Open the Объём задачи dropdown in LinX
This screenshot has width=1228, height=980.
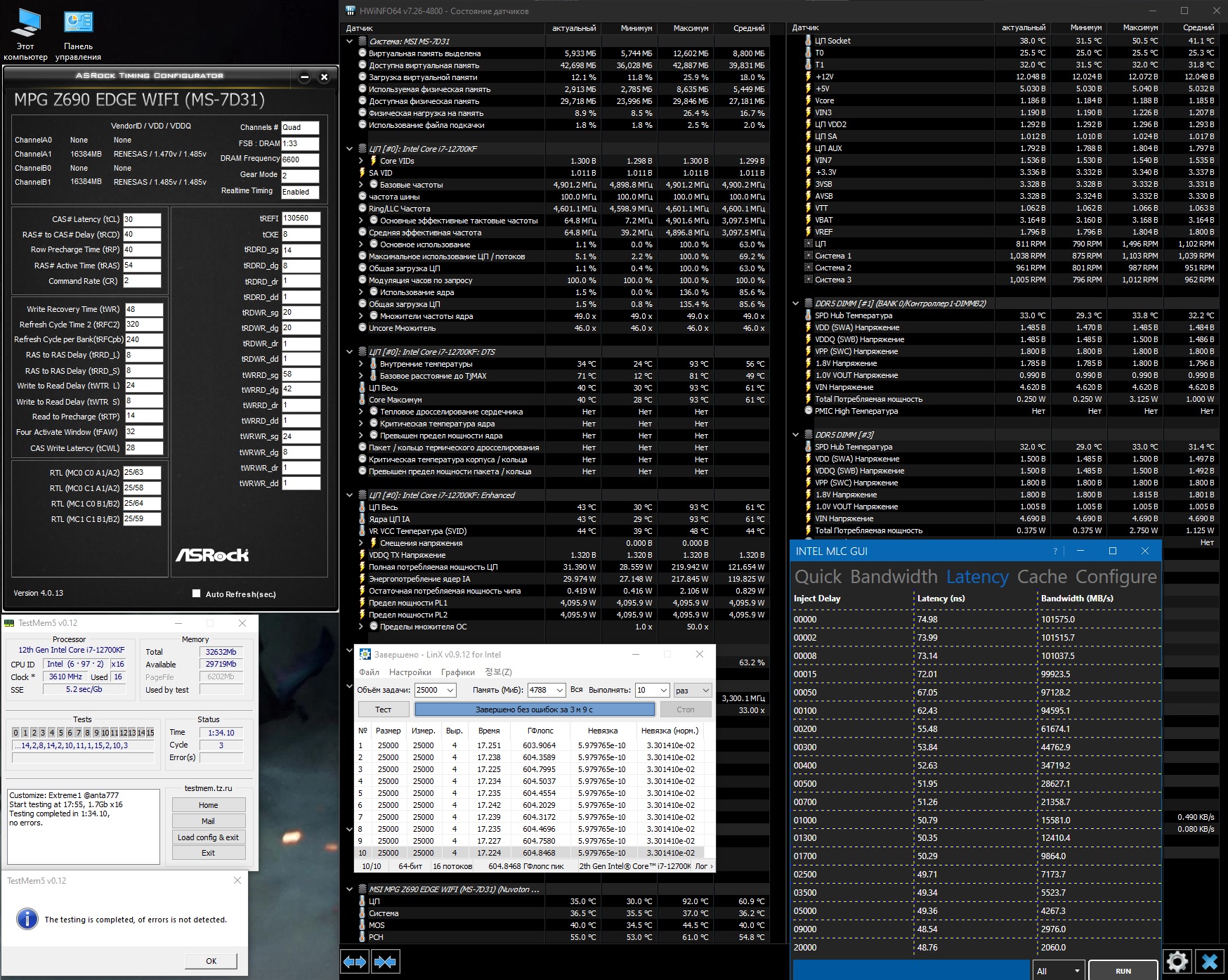click(450, 690)
